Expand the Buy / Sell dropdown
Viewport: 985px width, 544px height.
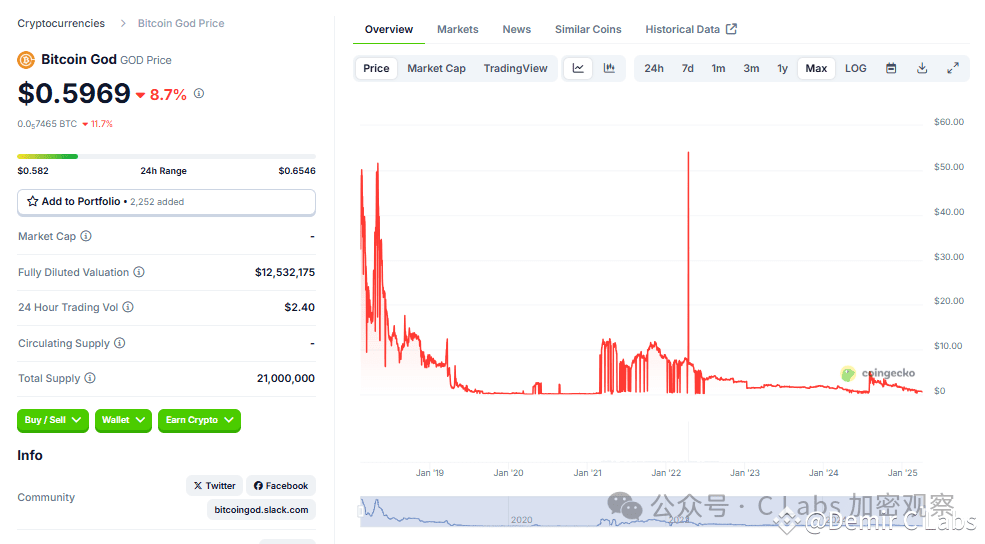click(53, 420)
